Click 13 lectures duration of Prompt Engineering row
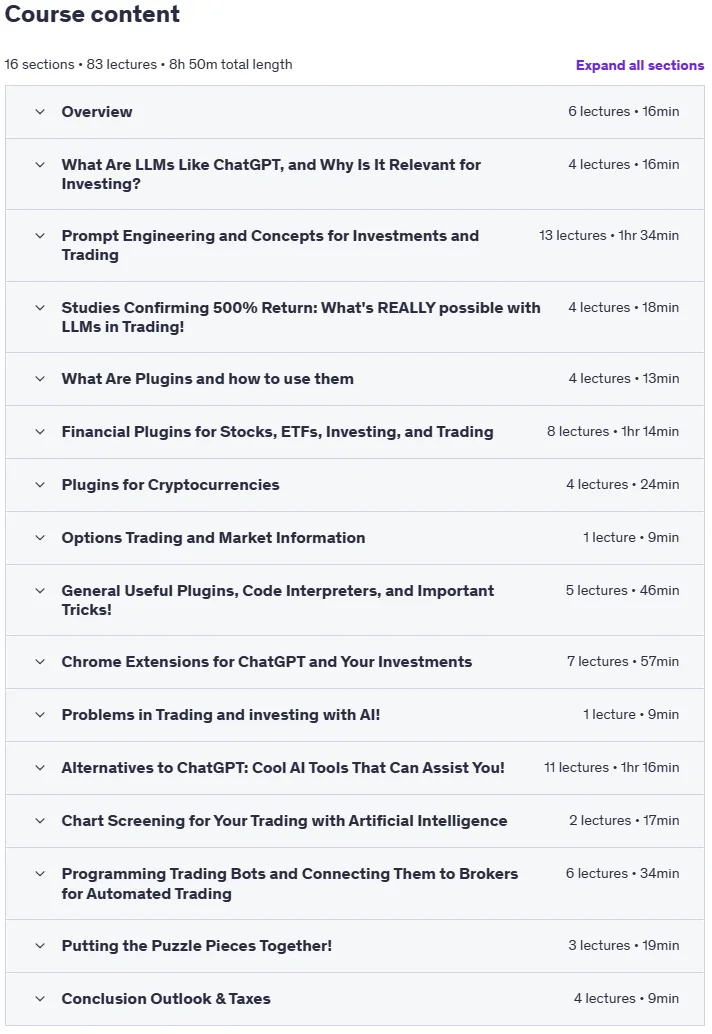The height and width of the screenshot is (1034, 712). tap(608, 235)
